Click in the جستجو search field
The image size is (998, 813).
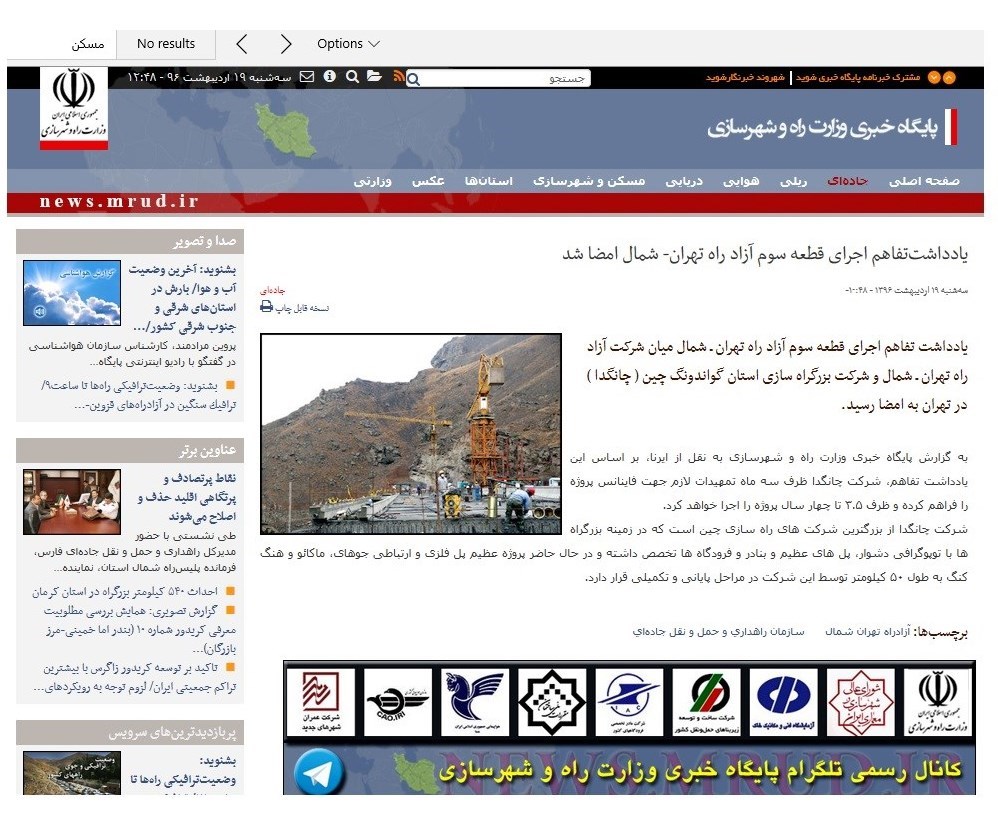click(x=505, y=78)
